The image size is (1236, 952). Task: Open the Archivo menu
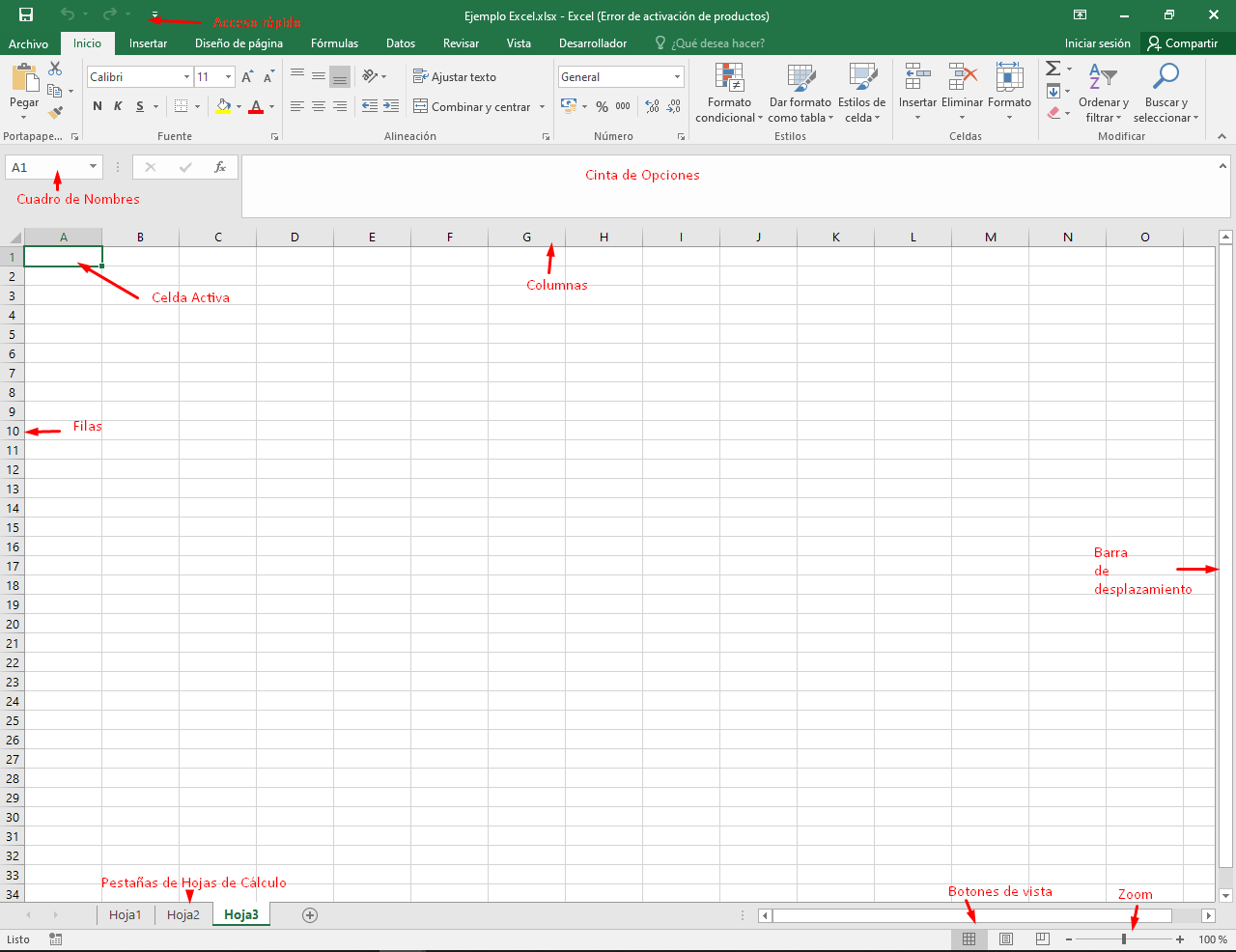coord(28,43)
